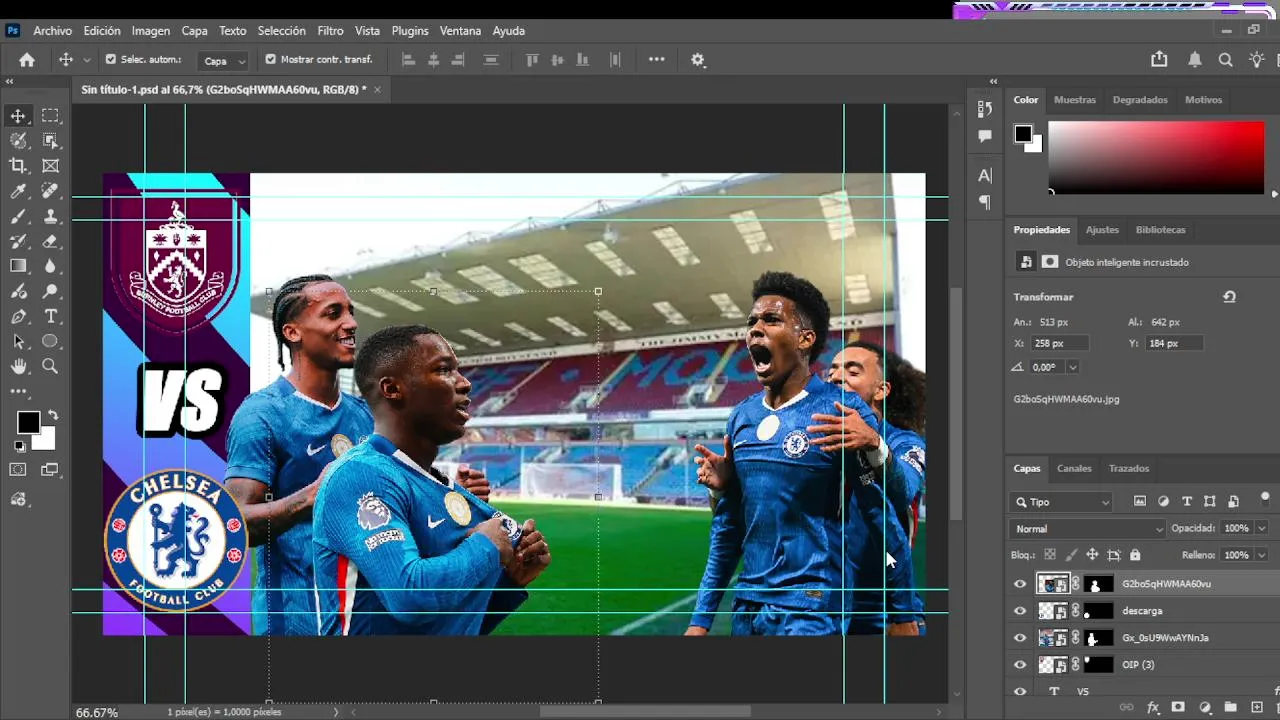Open the Opacidad slider dropdown arrow

tap(1261, 528)
